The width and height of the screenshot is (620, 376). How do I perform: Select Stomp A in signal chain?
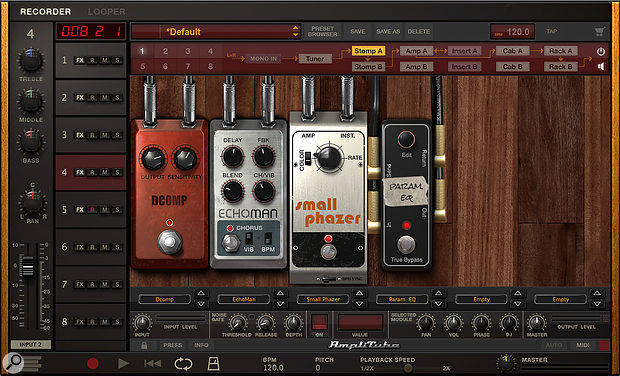[x=368, y=51]
